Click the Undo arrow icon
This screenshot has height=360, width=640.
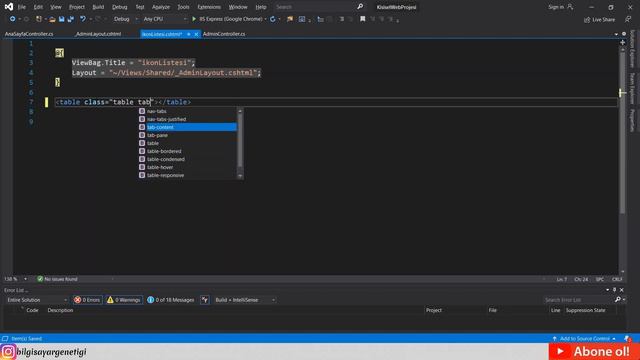pos(83,19)
